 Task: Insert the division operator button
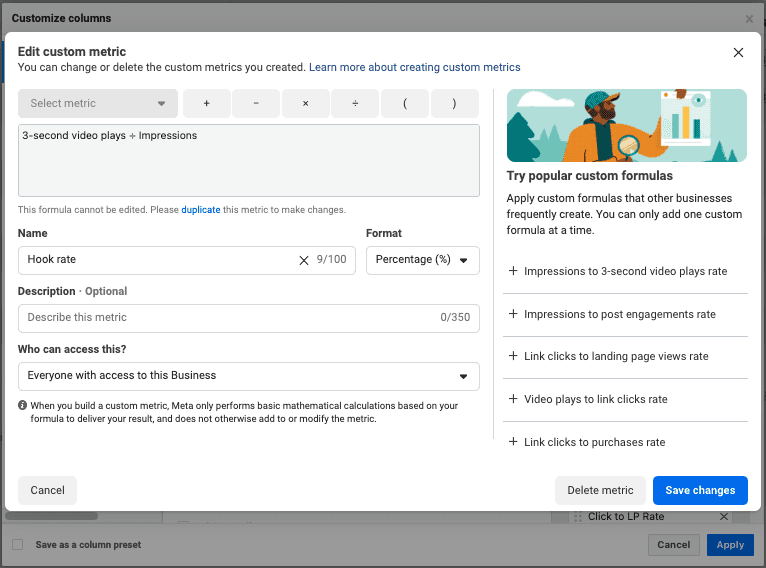tap(355, 103)
